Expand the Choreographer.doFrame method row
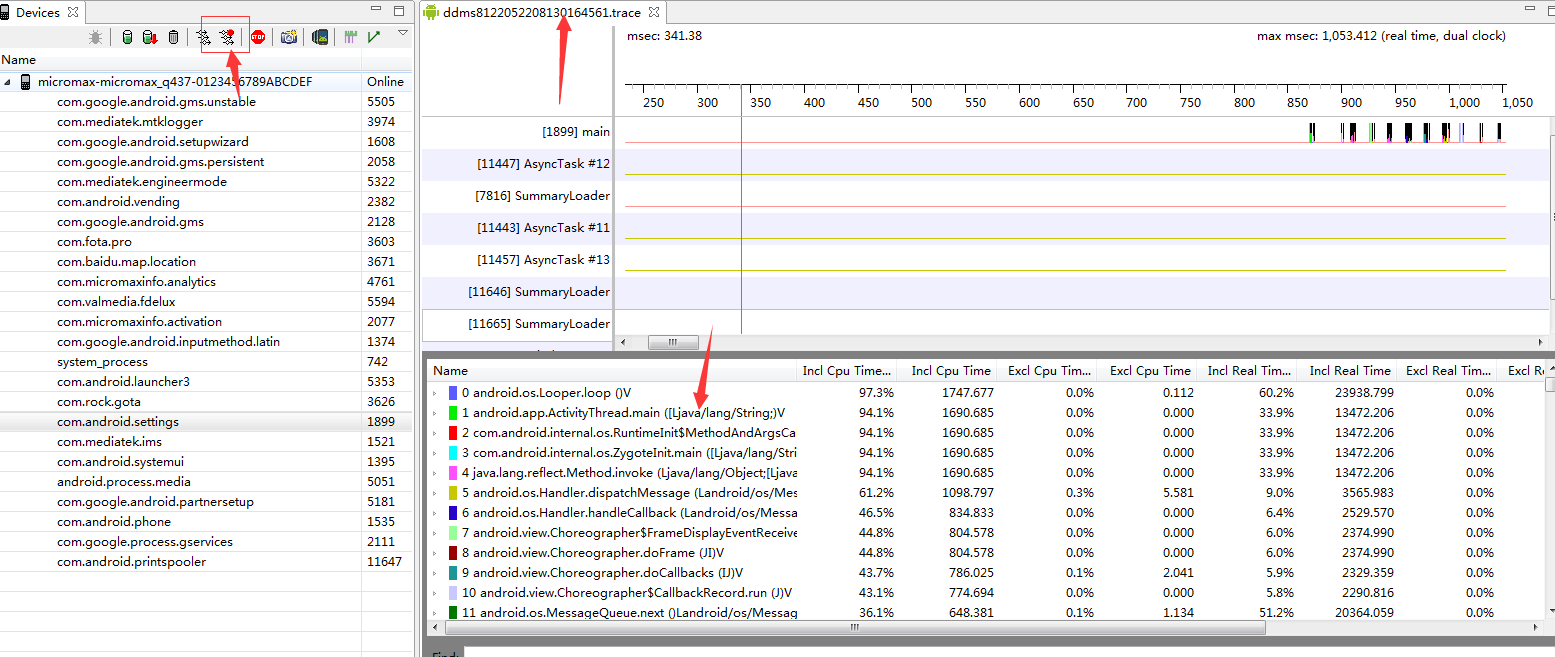Viewport: 1555px width, 657px height. pyautogui.click(x=435, y=553)
